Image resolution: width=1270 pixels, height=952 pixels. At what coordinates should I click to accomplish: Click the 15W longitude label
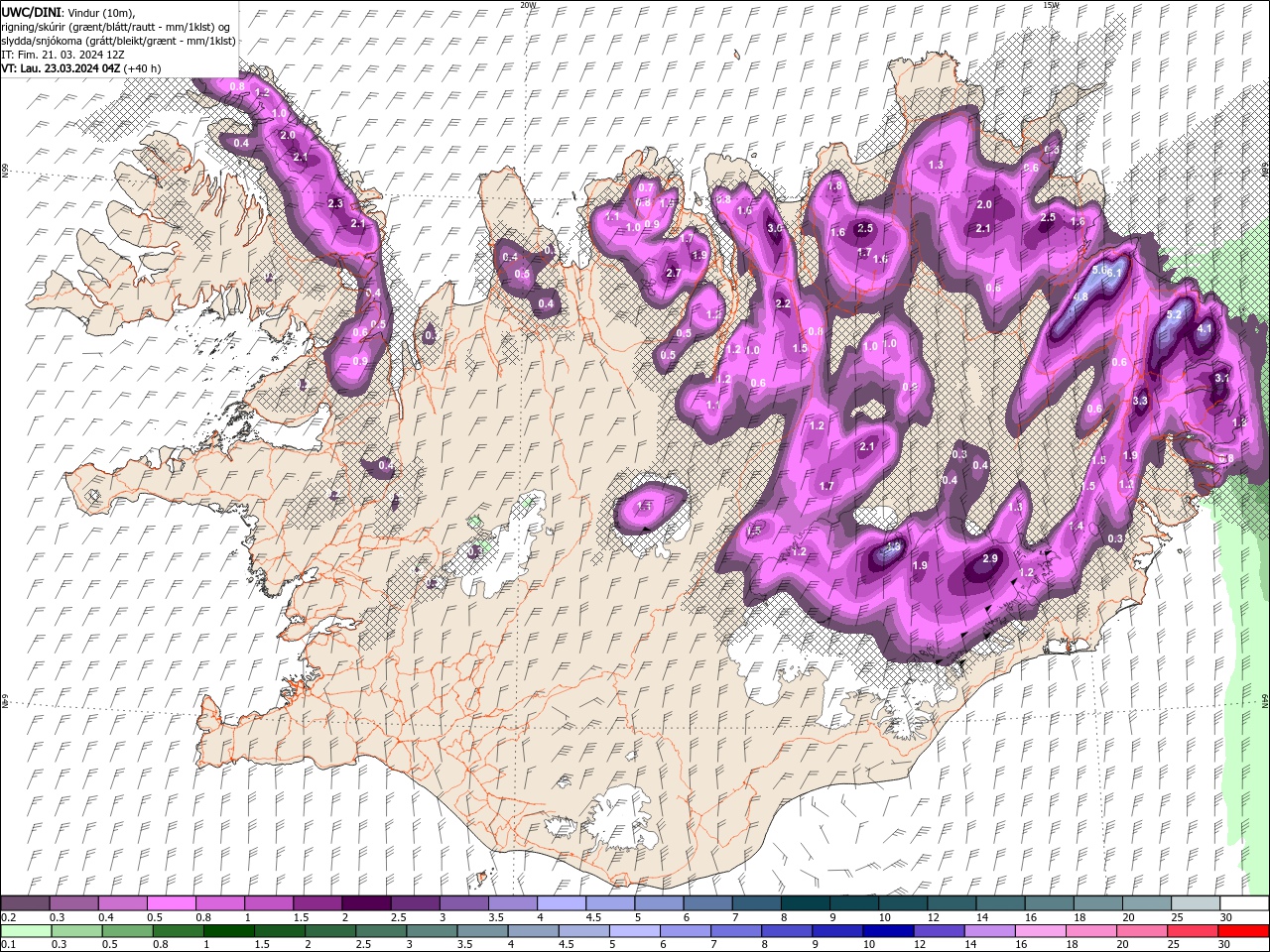pos(1051,5)
